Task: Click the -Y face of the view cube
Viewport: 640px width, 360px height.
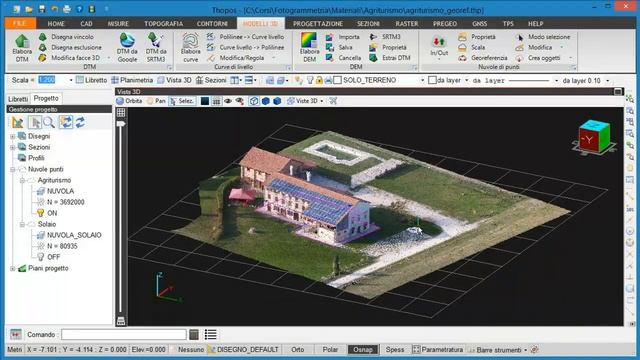Action: (588, 140)
